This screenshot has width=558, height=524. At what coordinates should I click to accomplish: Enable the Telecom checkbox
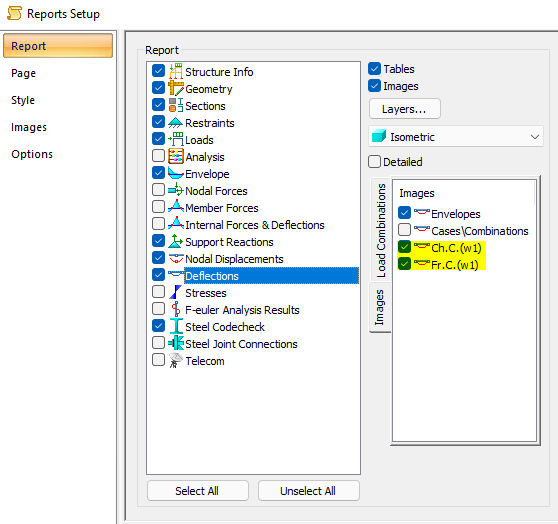[x=158, y=360]
